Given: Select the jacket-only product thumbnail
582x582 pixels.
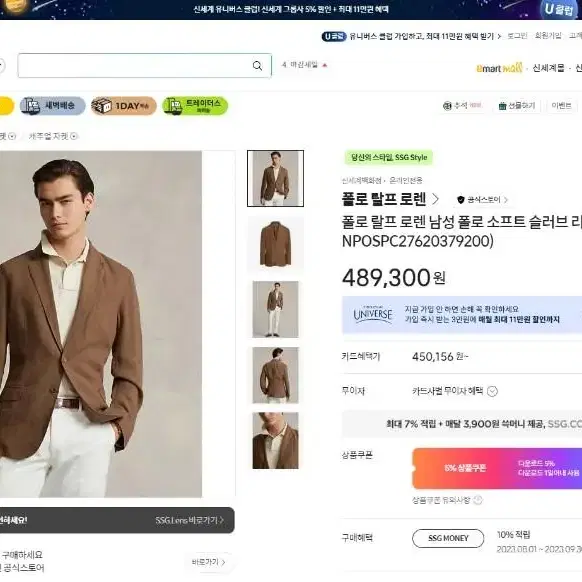Looking at the screenshot, I should pos(275,244).
